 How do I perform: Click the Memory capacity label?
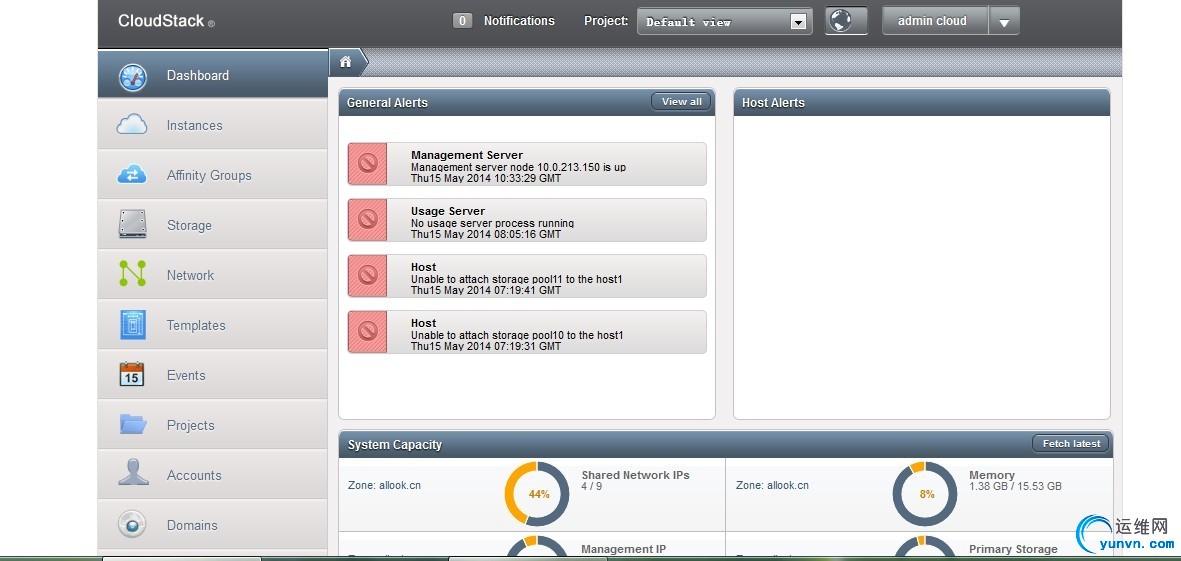click(992, 475)
